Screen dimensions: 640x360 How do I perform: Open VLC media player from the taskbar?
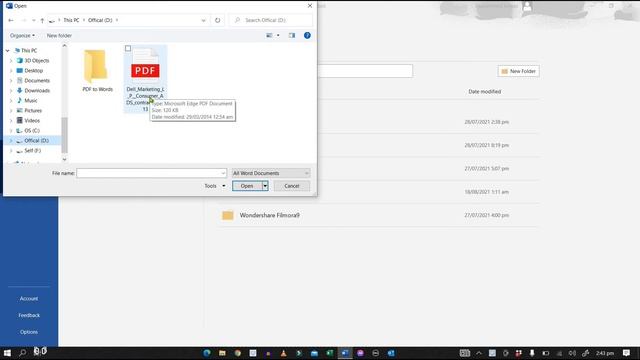(x=283, y=353)
